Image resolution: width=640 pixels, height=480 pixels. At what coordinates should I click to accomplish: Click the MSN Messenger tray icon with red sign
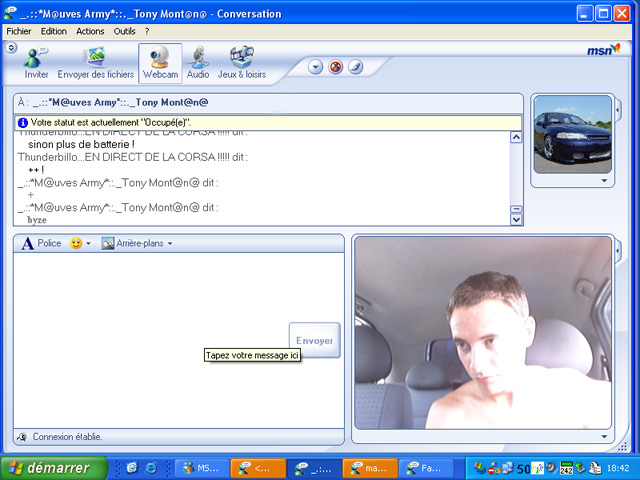(494, 468)
